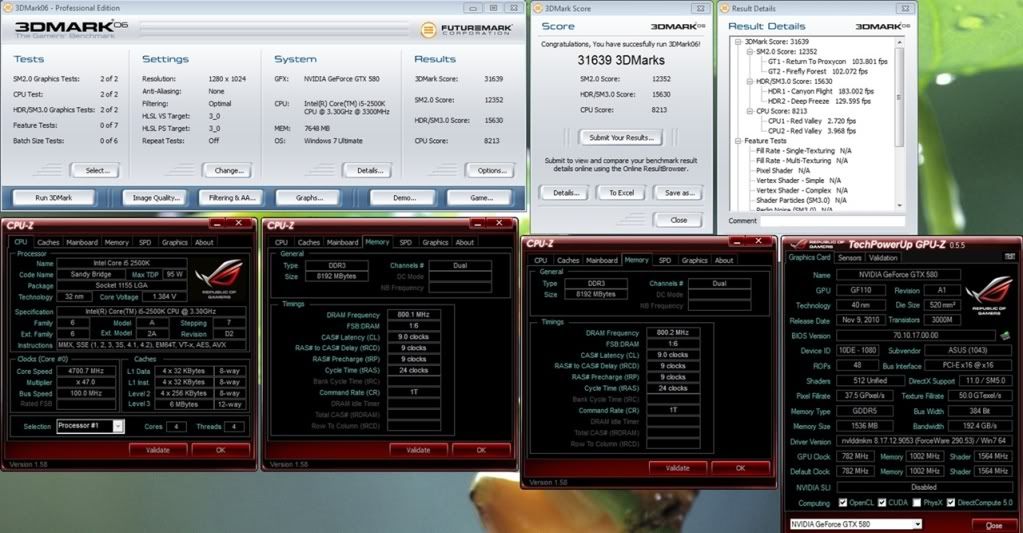Select GT1 - Return To Proxycon row
The width and height of the screenshot is (1023, 533).
(x=827, y=61)
